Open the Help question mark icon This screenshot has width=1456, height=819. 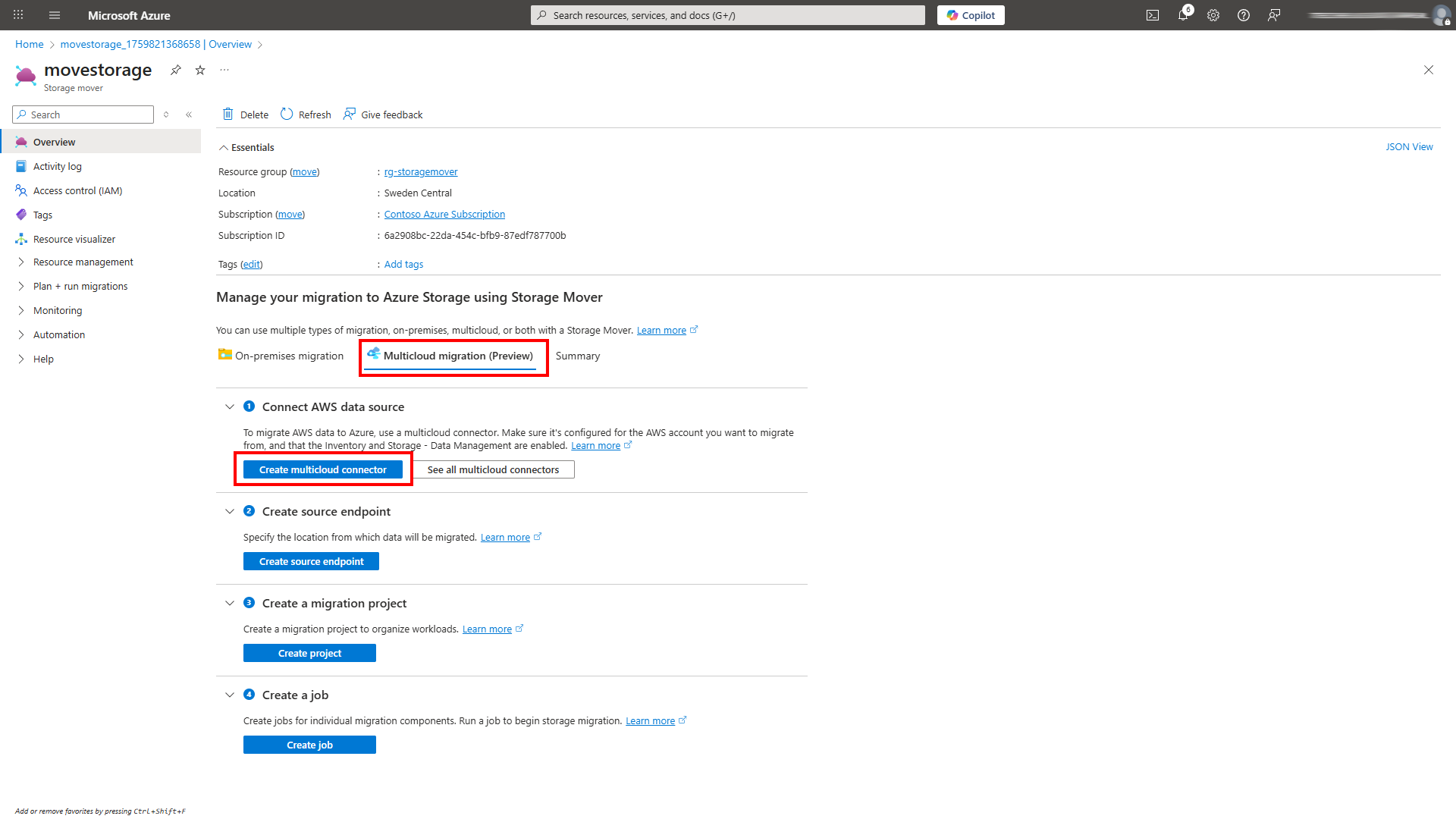click(x=1244, y=15)
